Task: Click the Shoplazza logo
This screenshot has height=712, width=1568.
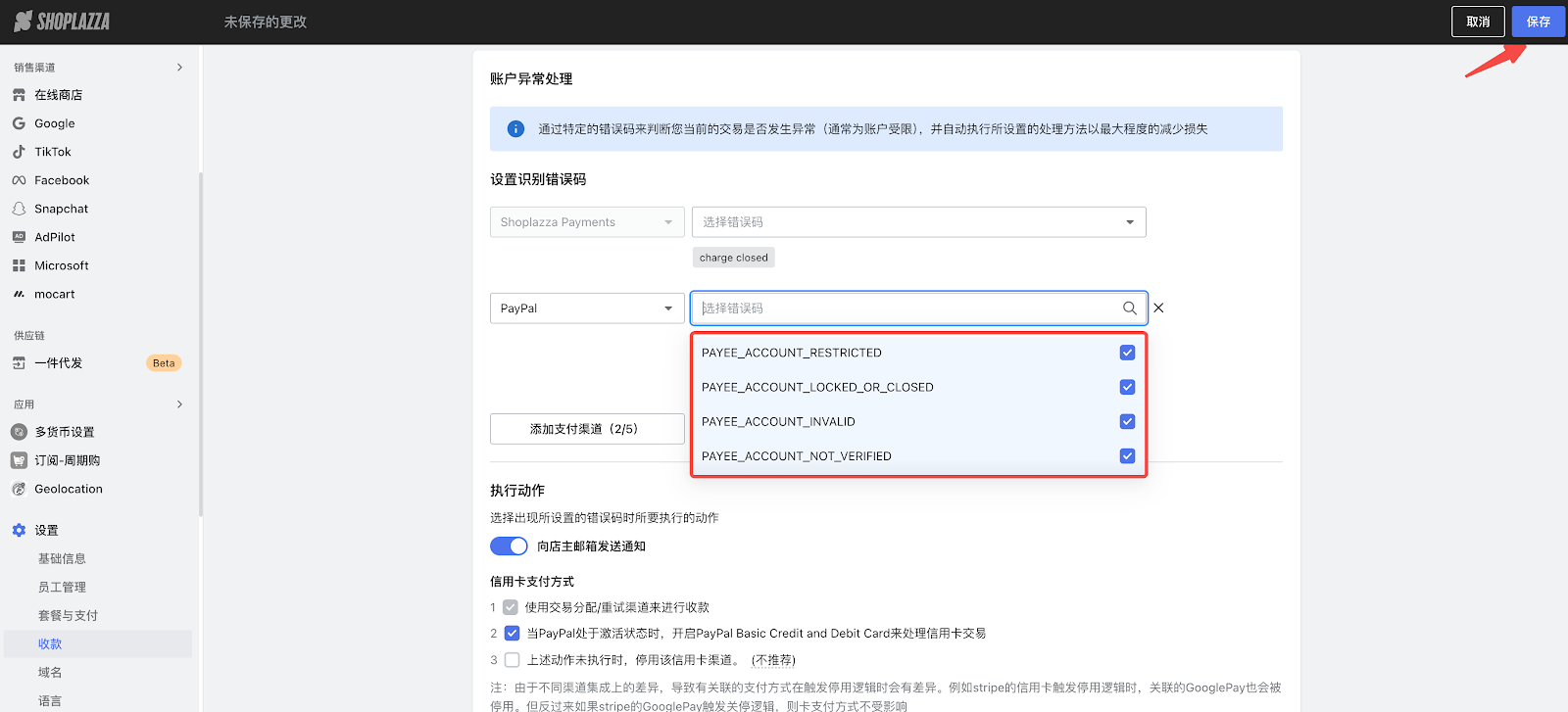Action: 62,22
